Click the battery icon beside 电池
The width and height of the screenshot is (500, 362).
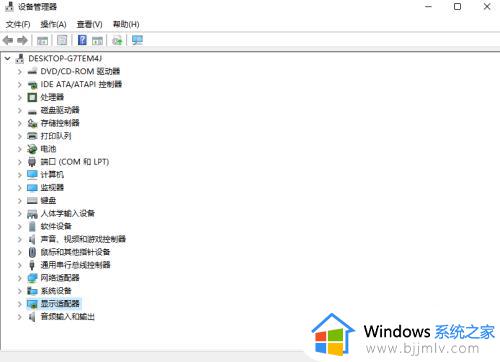(x=32, y=149)
